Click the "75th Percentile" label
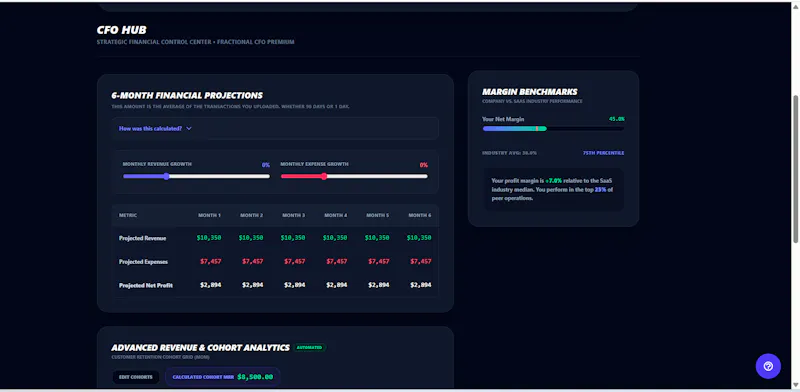800x392 pixels. coord(604,153)
